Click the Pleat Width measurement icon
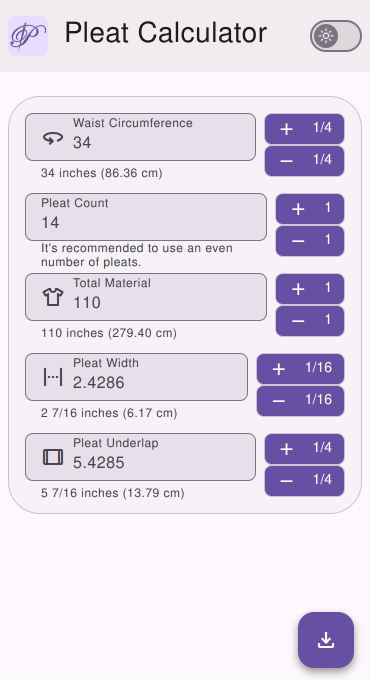Screen dimensions: 370x680 click(x=53, y=377)
